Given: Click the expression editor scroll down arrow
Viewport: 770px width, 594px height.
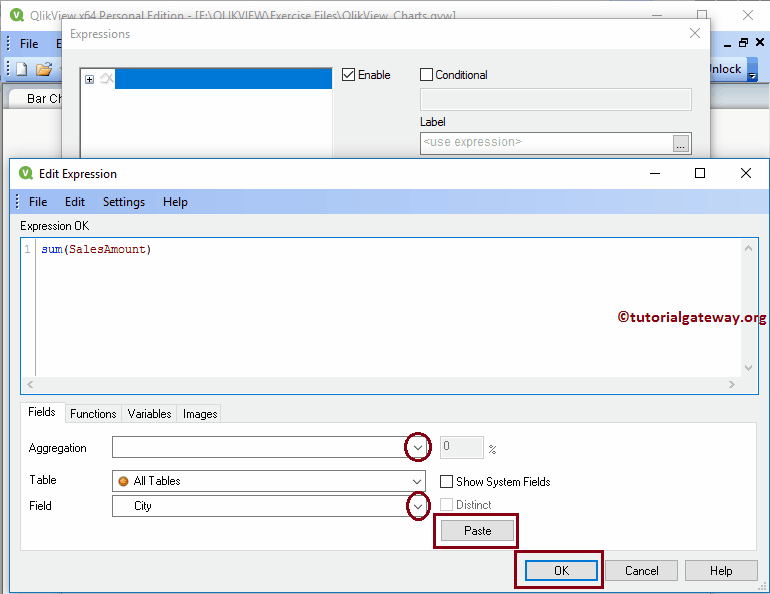Looking at the screenshot, I should point(748,368).
